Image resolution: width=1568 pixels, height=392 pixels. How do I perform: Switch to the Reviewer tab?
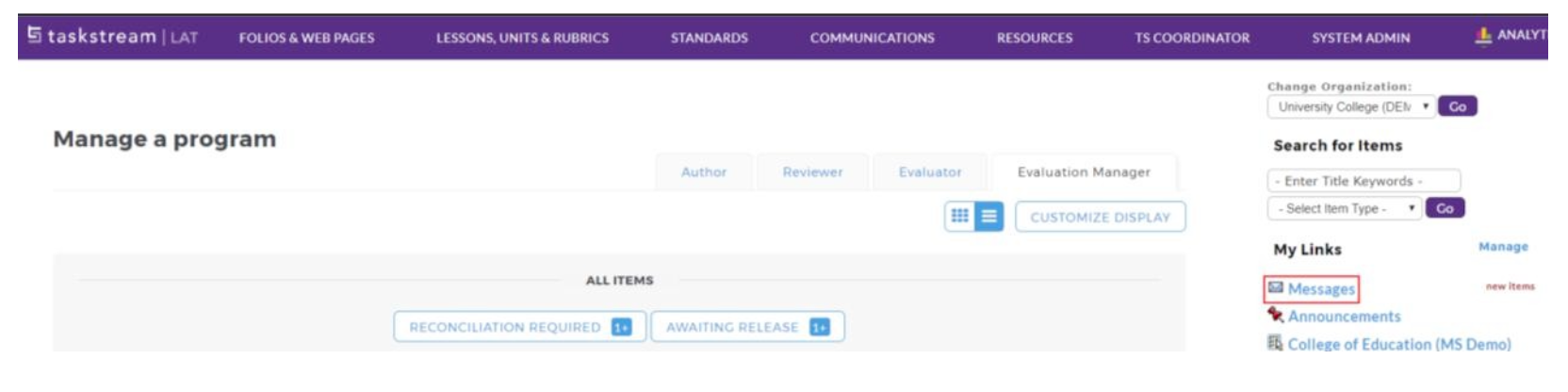[x=812, y=172]
